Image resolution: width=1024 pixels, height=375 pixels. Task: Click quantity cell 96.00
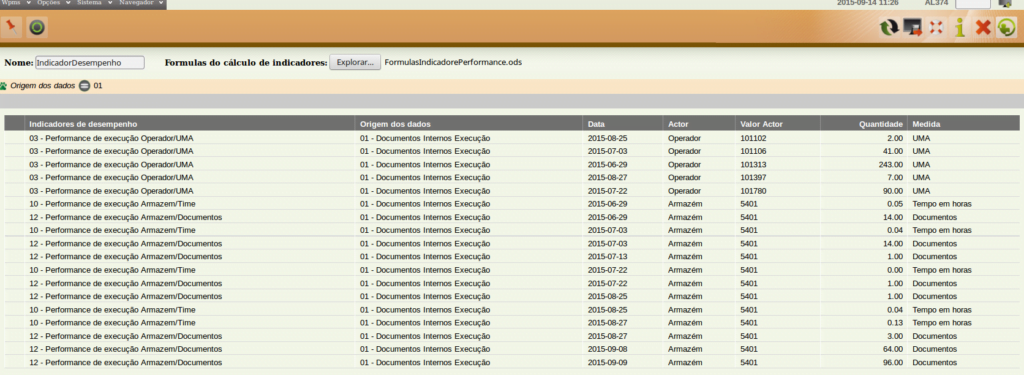click(x=893, y=363)
